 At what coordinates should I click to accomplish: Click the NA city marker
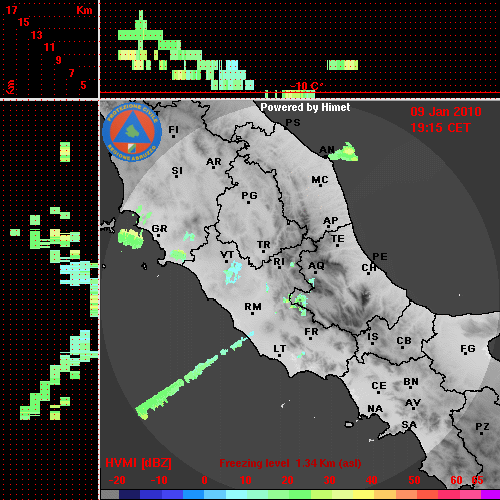[375, 415]
